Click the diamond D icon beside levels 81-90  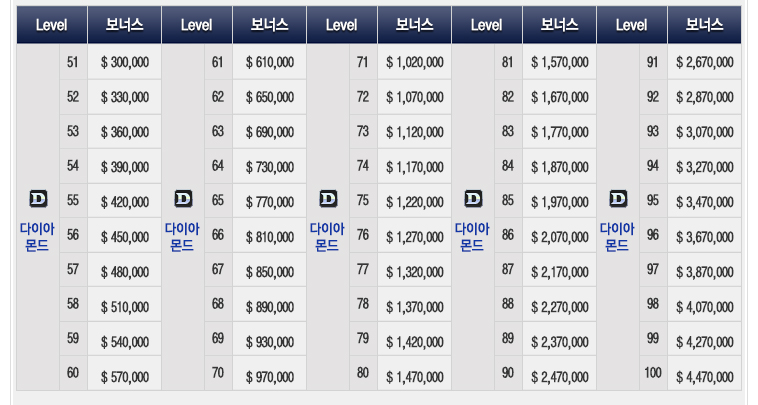pyautogui.click(x=473, y=199)
